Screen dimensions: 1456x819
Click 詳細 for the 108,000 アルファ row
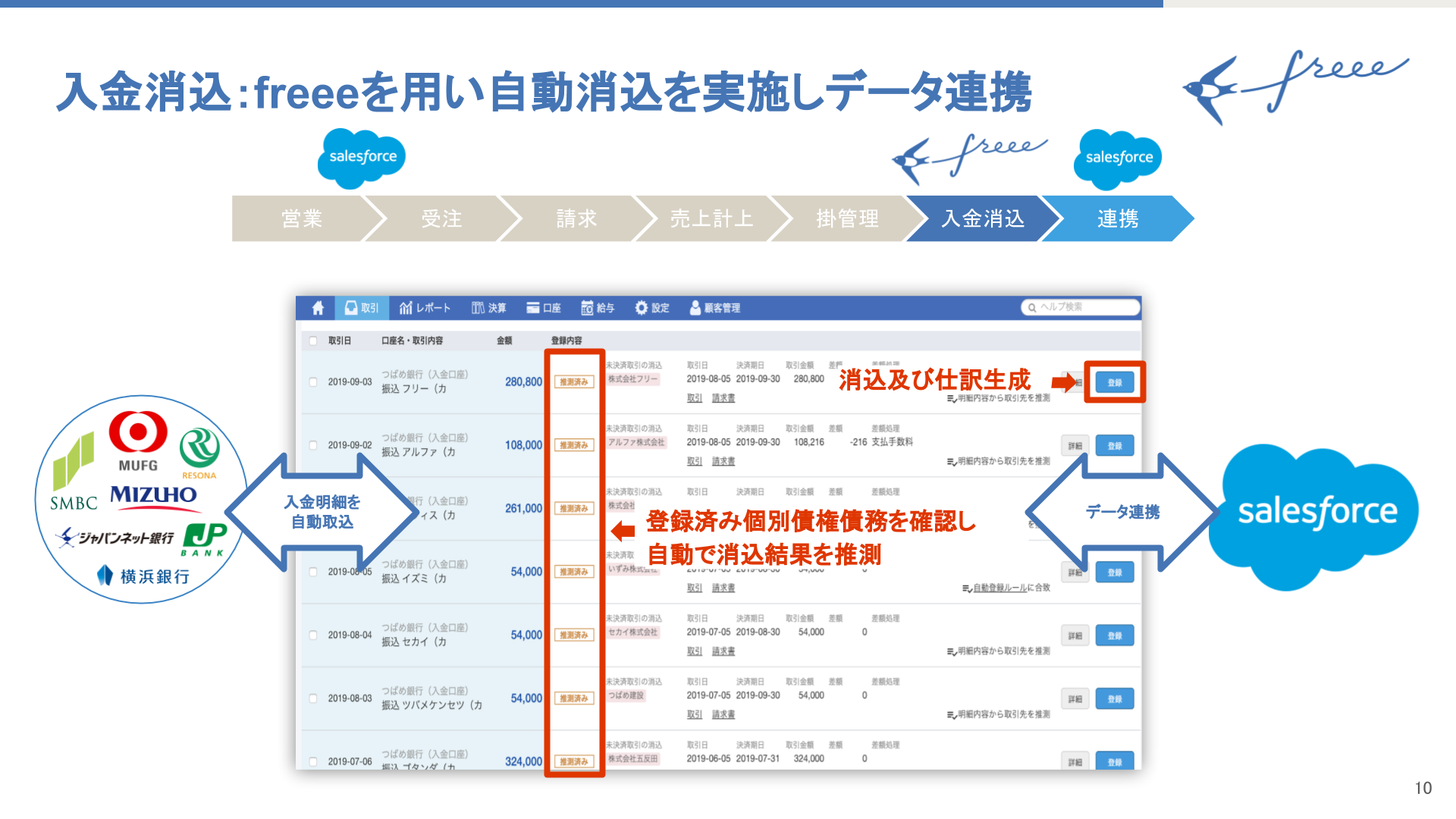pos(1075,446)
